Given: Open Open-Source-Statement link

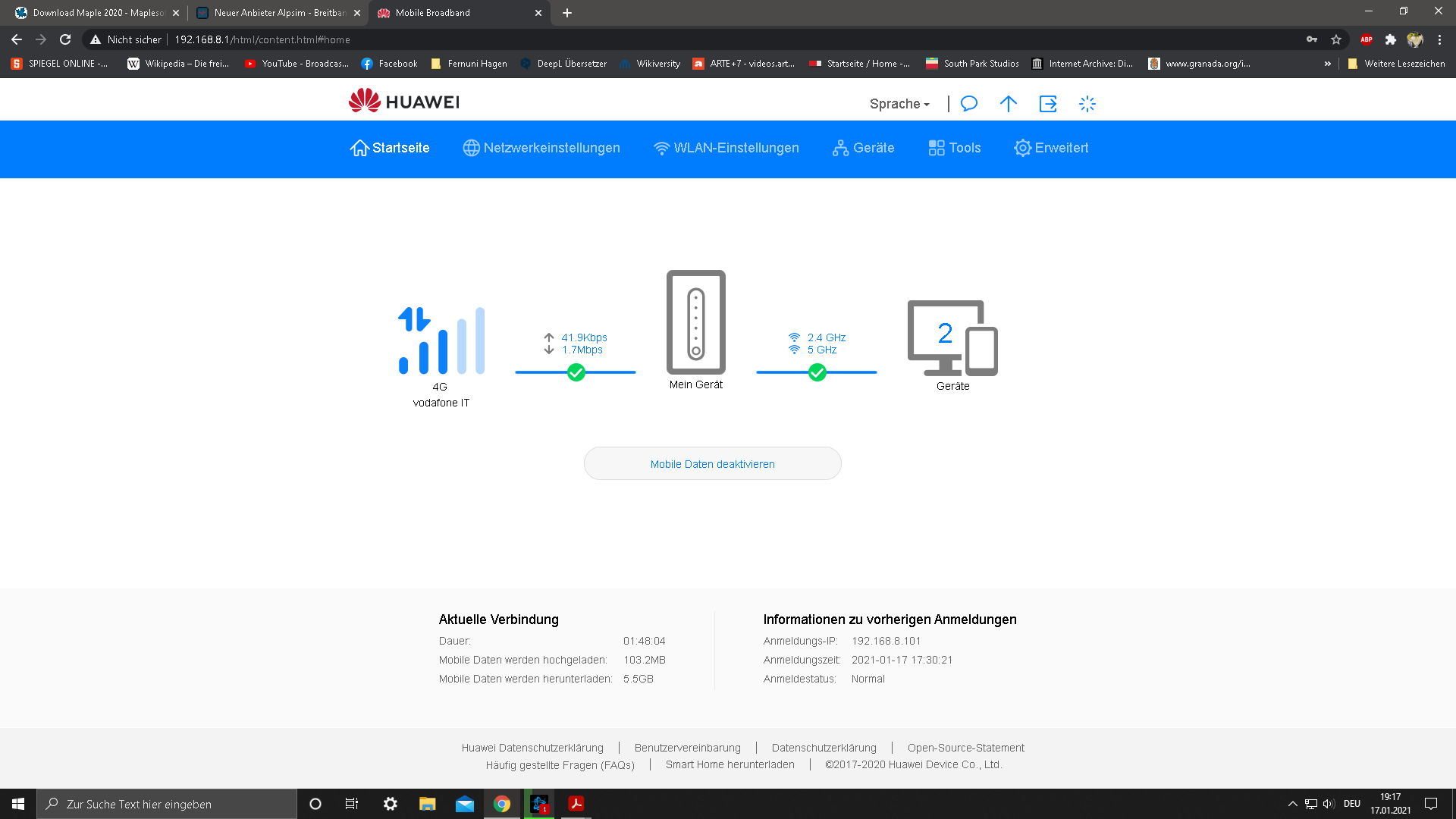Looking at the screenshot, I should coord(966,748).
